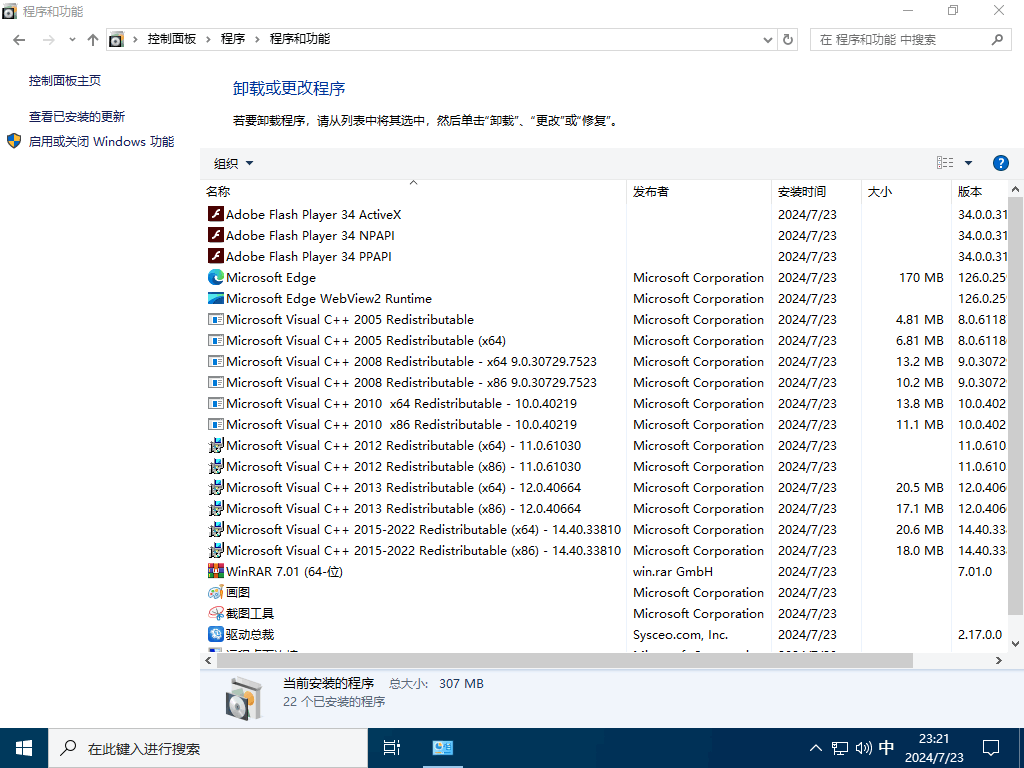Click the Edge WebView2 Runtime icon
The height and width of the screenshot is (768, 1024).
pos(215,298)
